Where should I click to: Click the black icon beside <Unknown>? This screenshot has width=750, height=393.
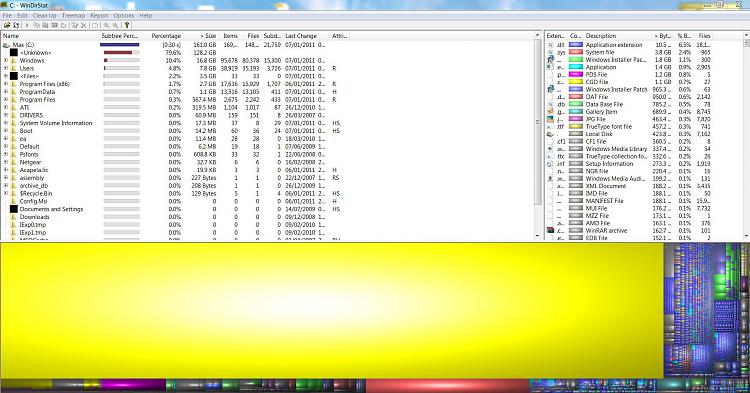point(14,53)
